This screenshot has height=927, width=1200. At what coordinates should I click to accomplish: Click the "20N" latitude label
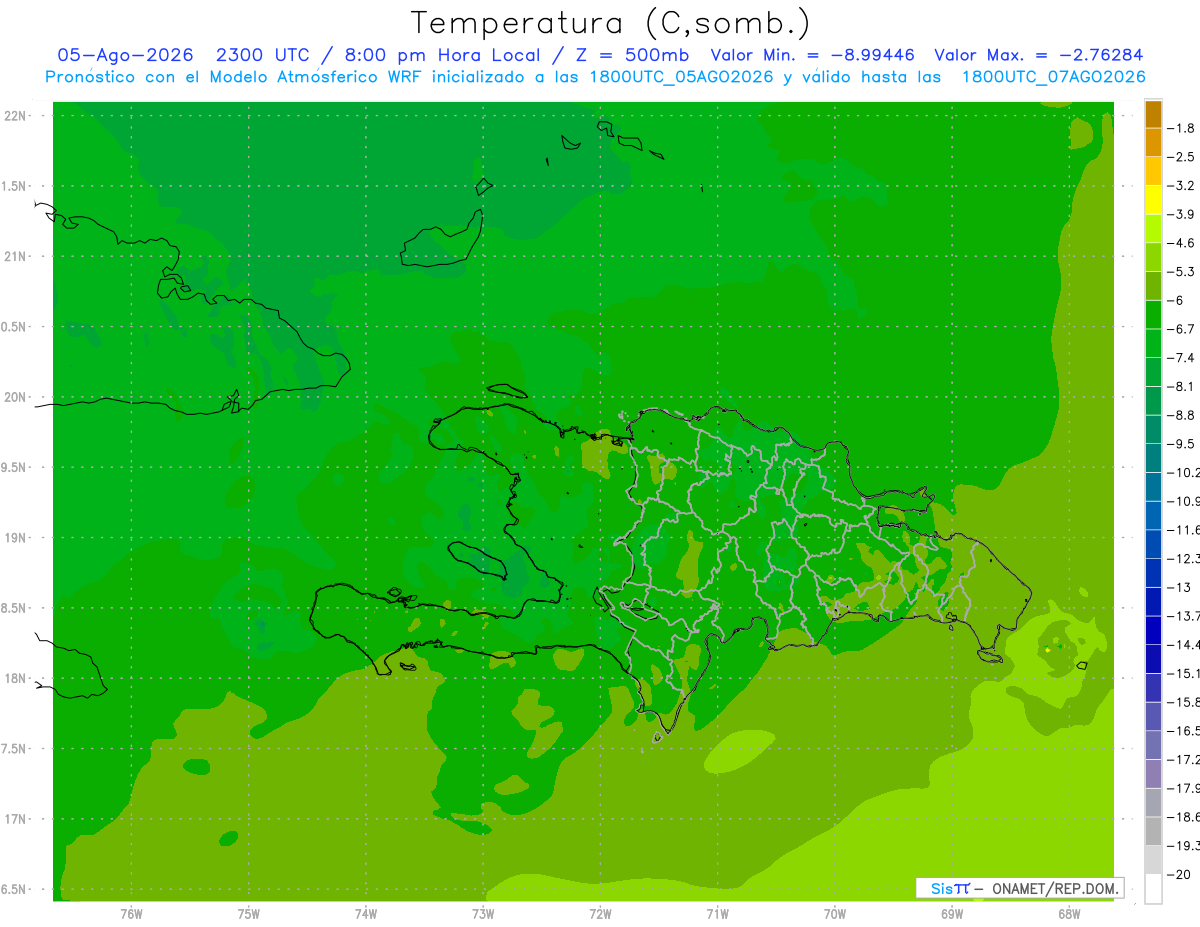click(15, 397)
